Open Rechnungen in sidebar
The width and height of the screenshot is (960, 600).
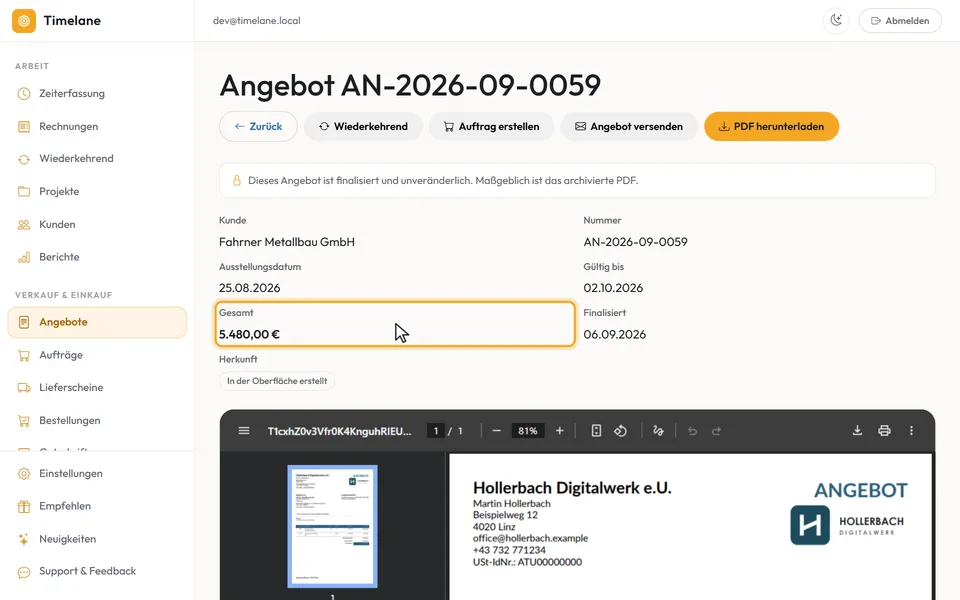[x=97, y=127]
